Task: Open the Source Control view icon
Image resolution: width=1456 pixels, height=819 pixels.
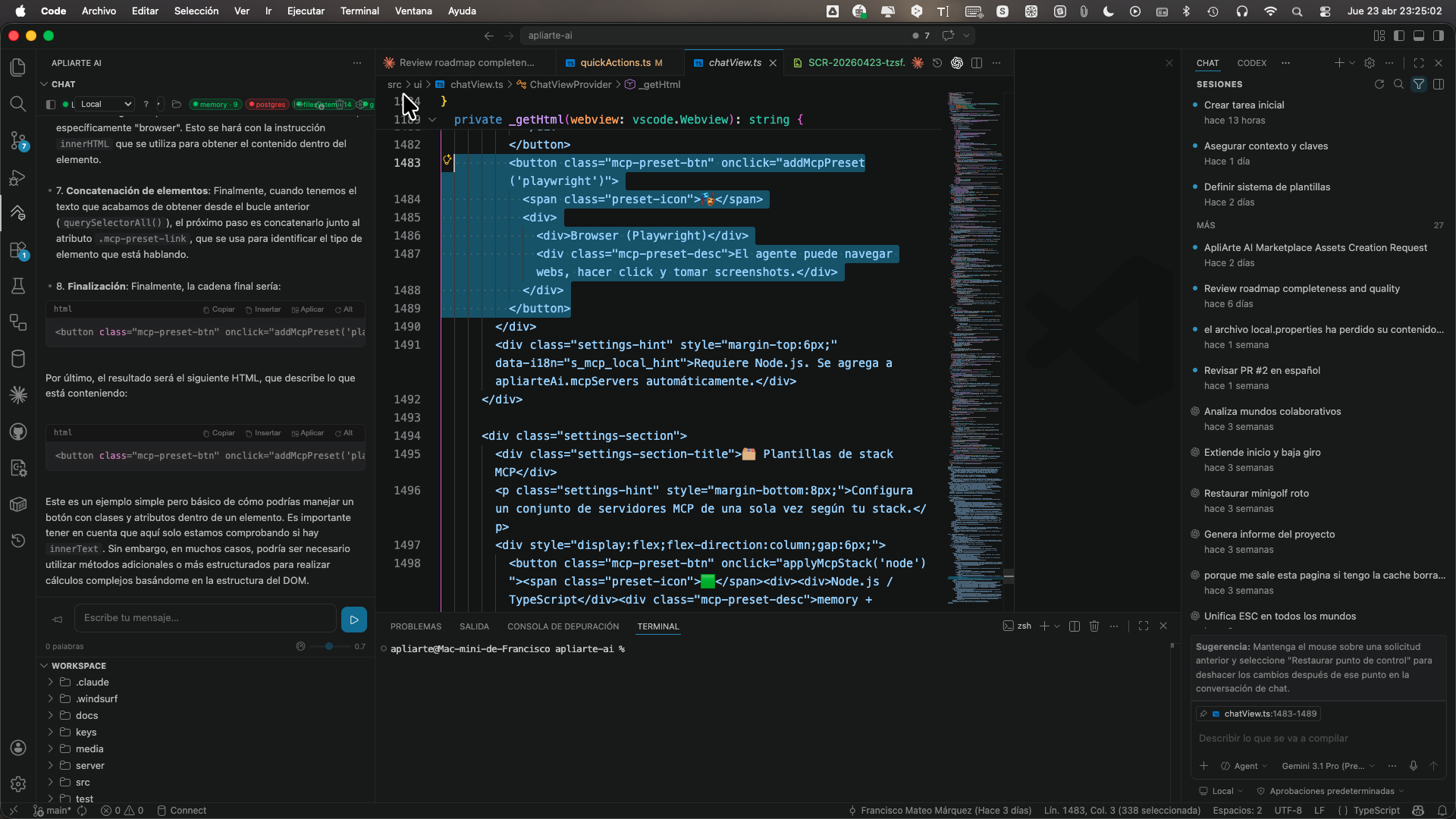Action: click(x=18, y=140)
